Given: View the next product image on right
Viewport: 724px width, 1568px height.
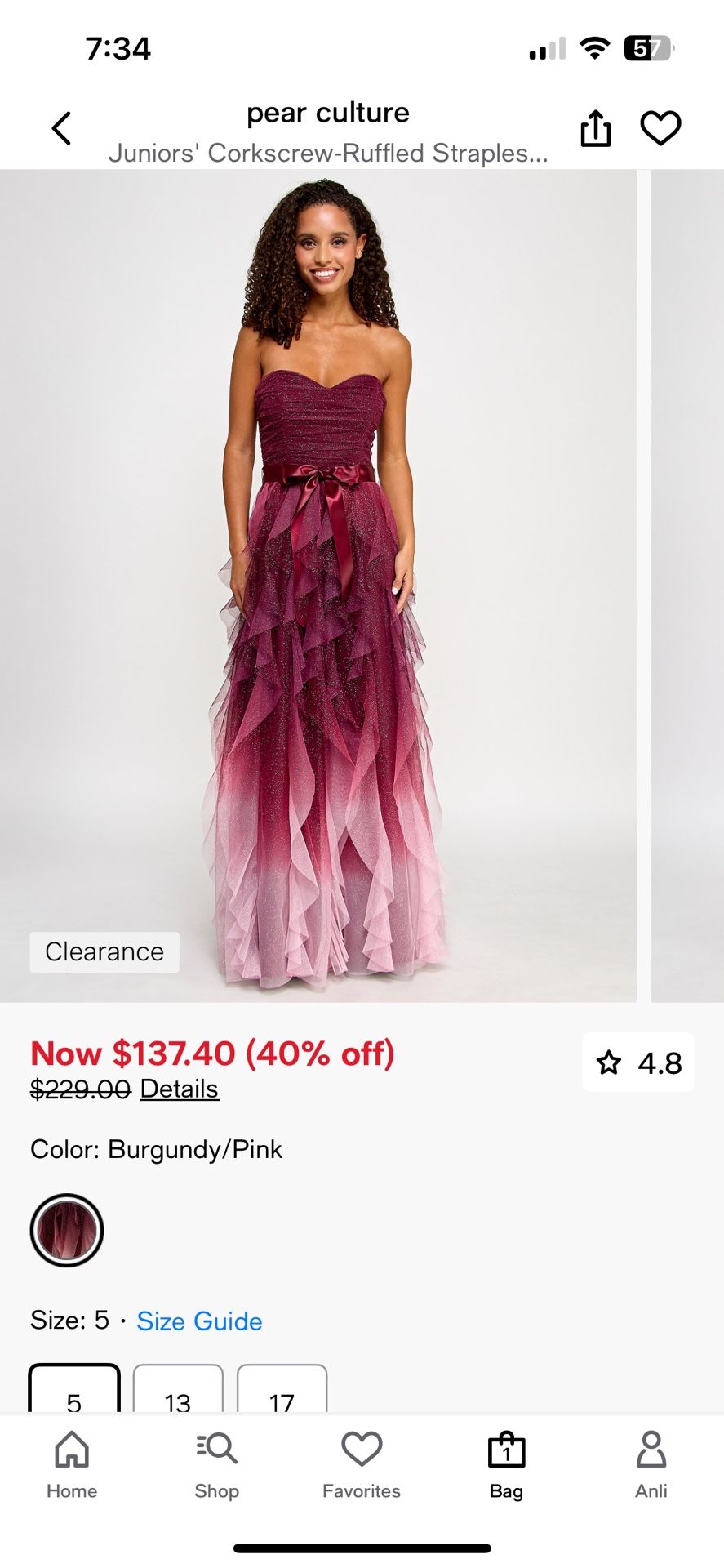Looking at the screenshot, I should pos(687,586).
